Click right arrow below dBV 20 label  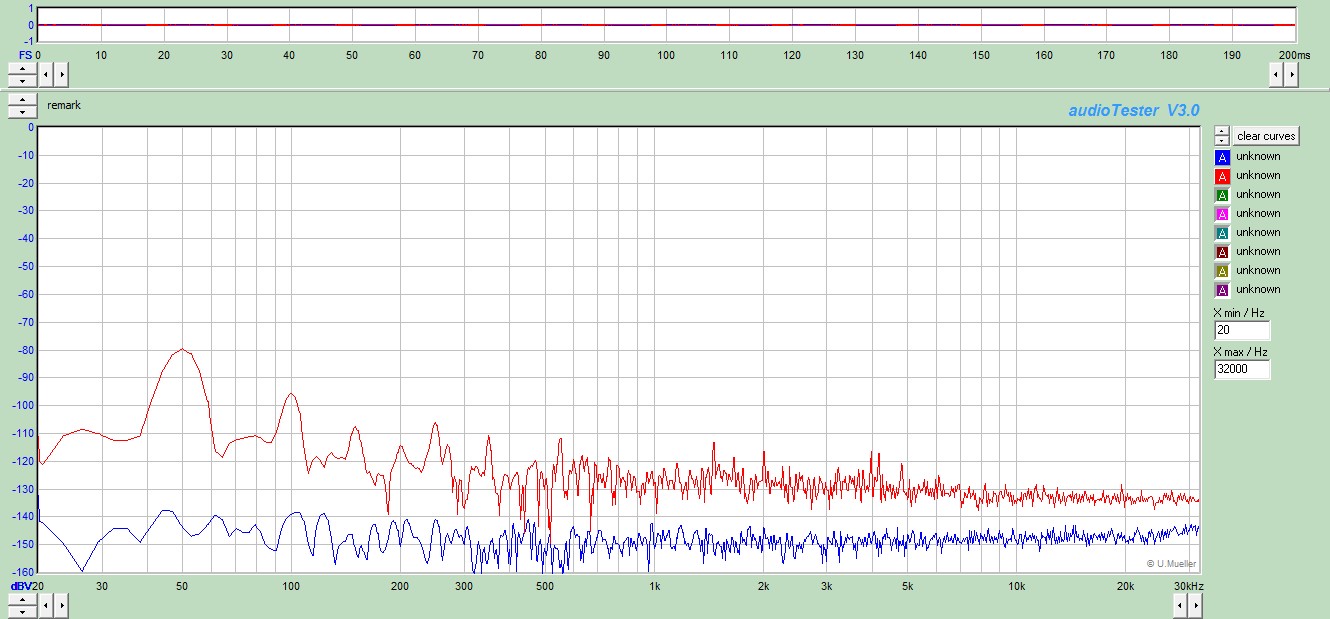click(61, 605)
